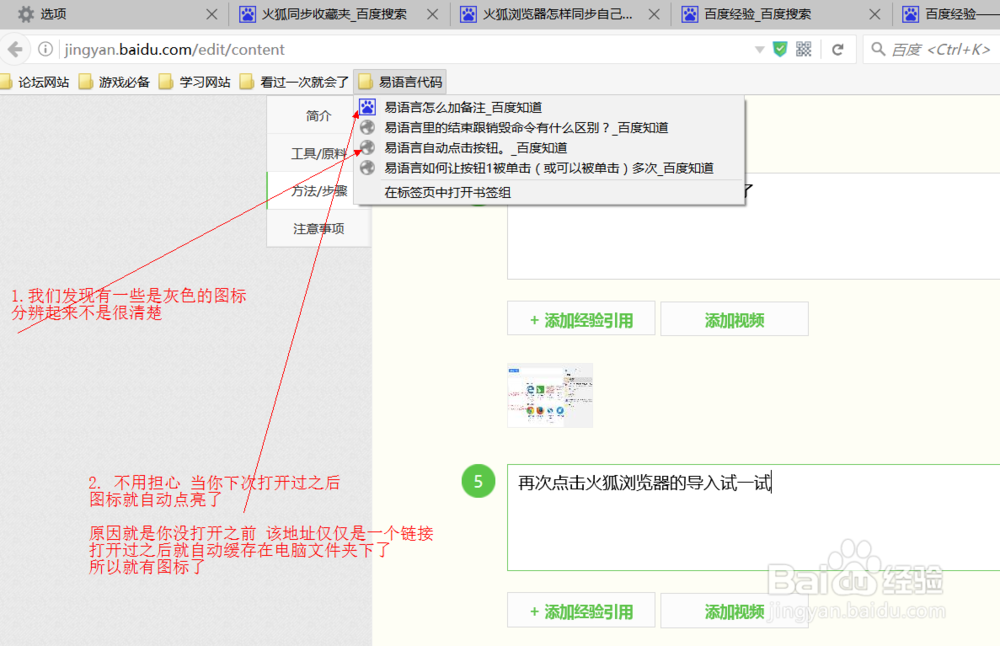Open the site information icon in address bar
Screen dimensions: 1000x646
pos(46,48)
